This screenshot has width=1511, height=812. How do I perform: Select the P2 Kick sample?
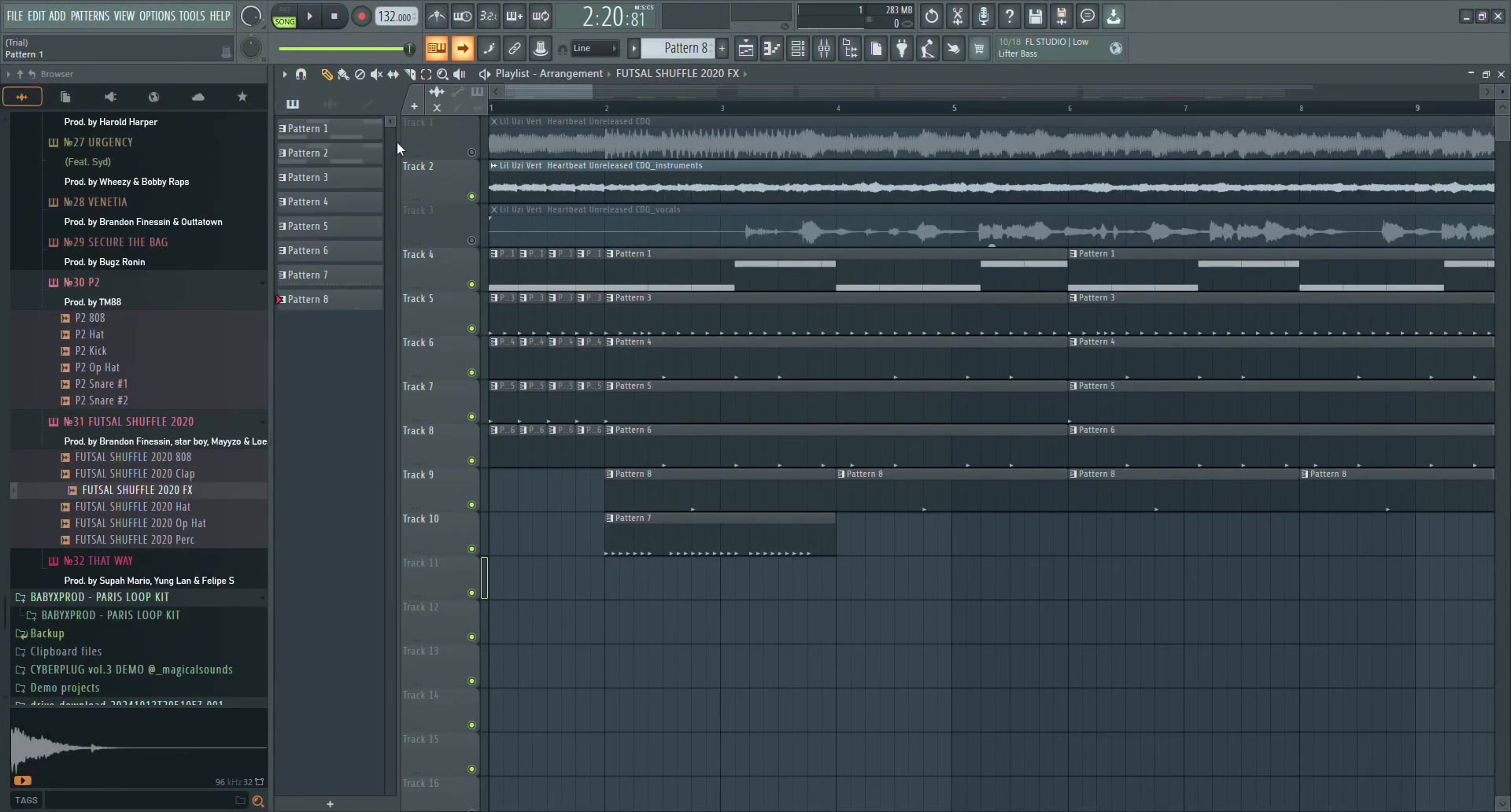click(x=91, y=351)
